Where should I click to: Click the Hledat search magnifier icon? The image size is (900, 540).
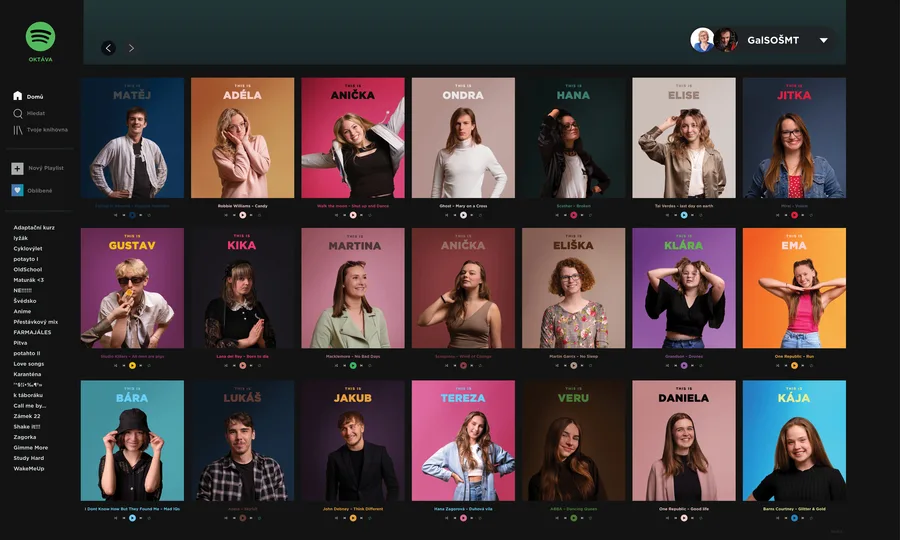click(x=18, y=114)
